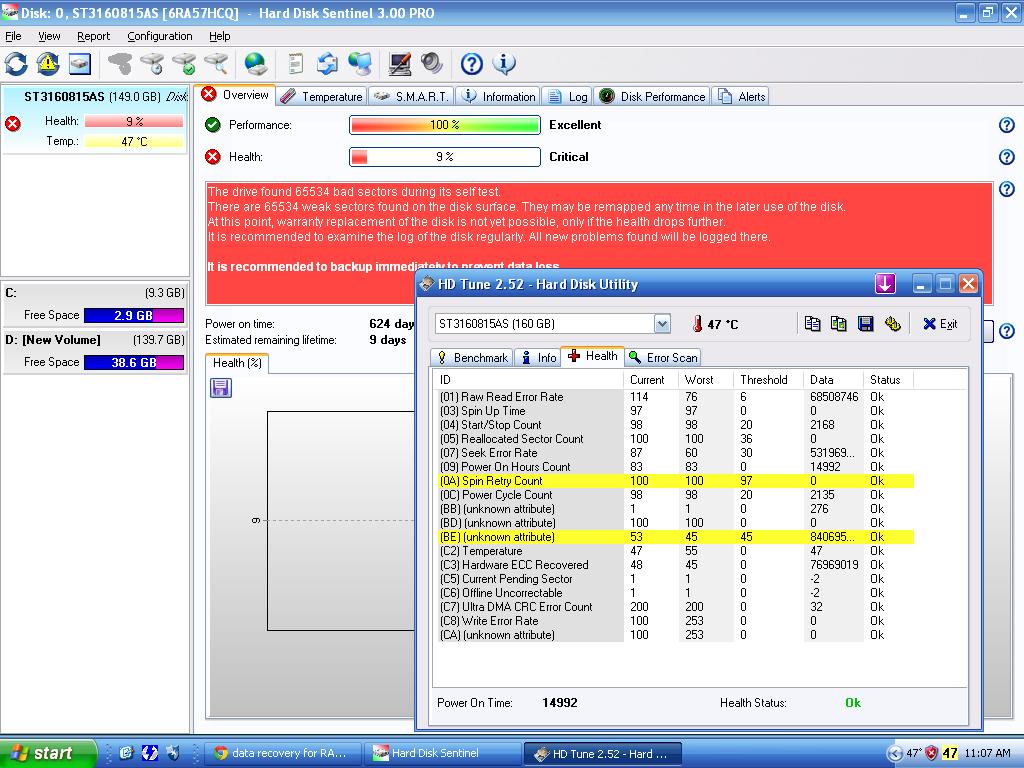Click the help icon beside Performance row
Viewport: 1024px width, 768px height.
pos(1006,125)
